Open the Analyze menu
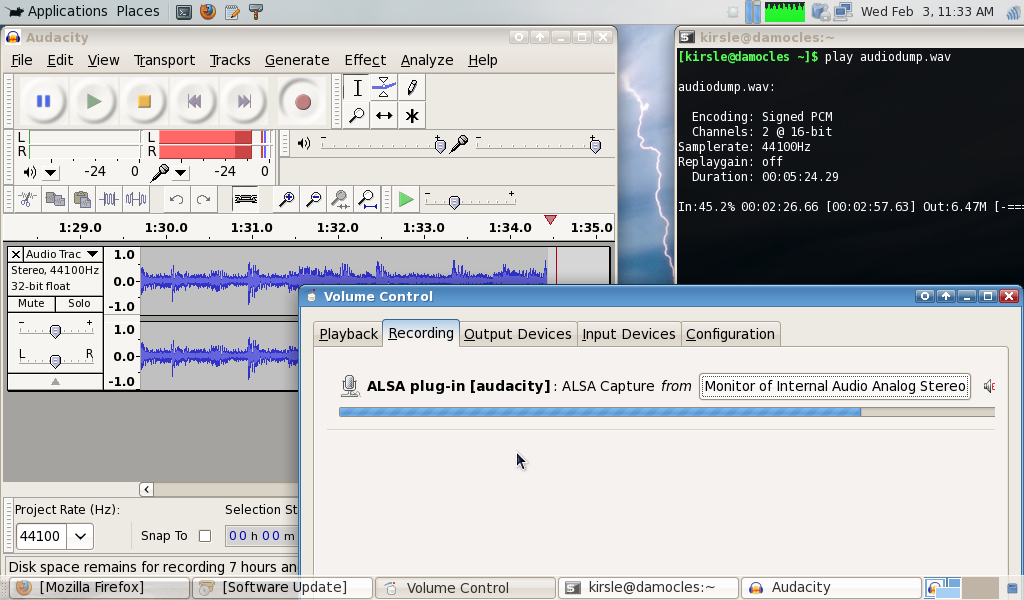Screen dimensions: 1024x600 click(427, 60)
